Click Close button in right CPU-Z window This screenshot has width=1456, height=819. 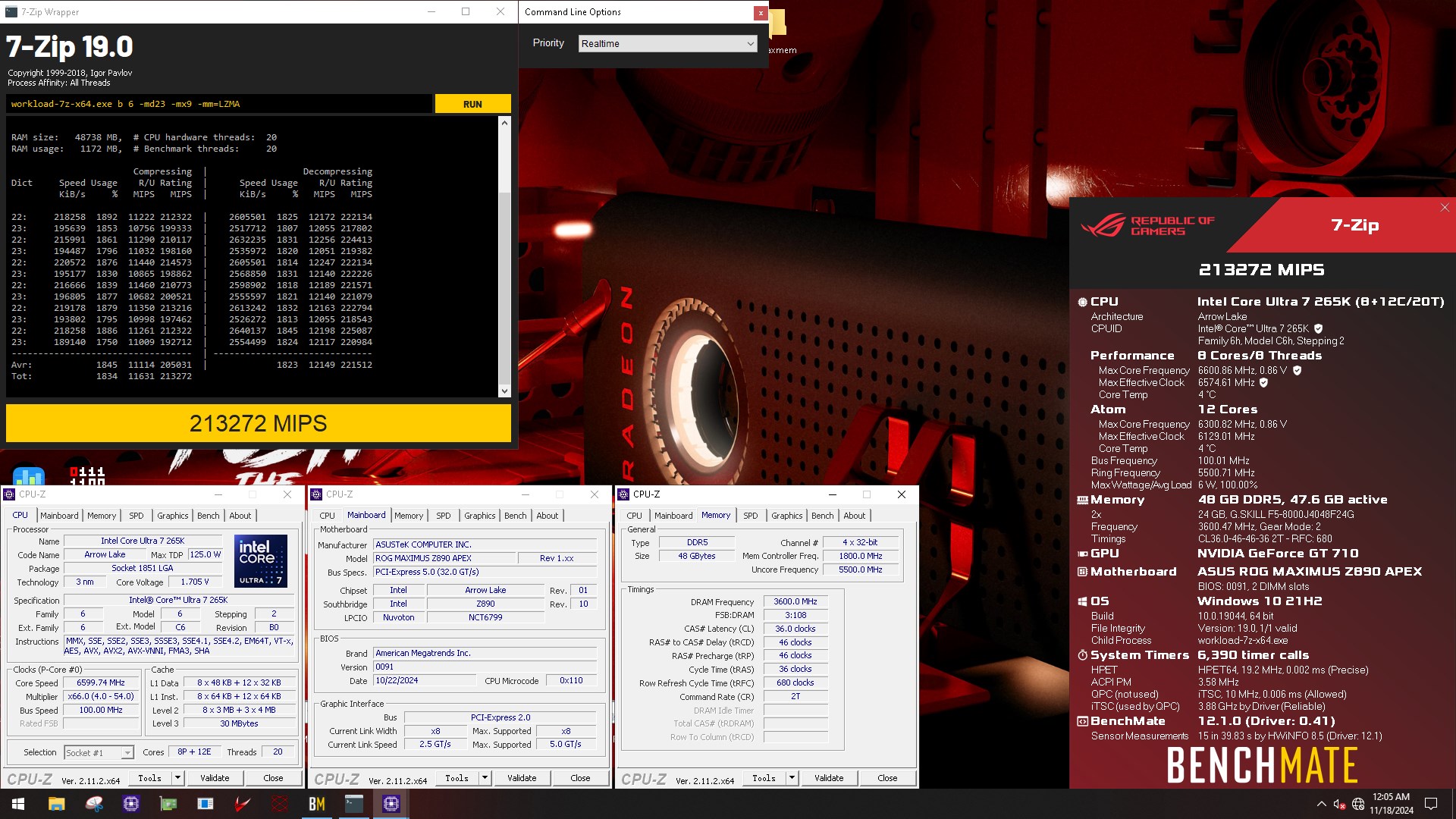[x=887, y=778]
